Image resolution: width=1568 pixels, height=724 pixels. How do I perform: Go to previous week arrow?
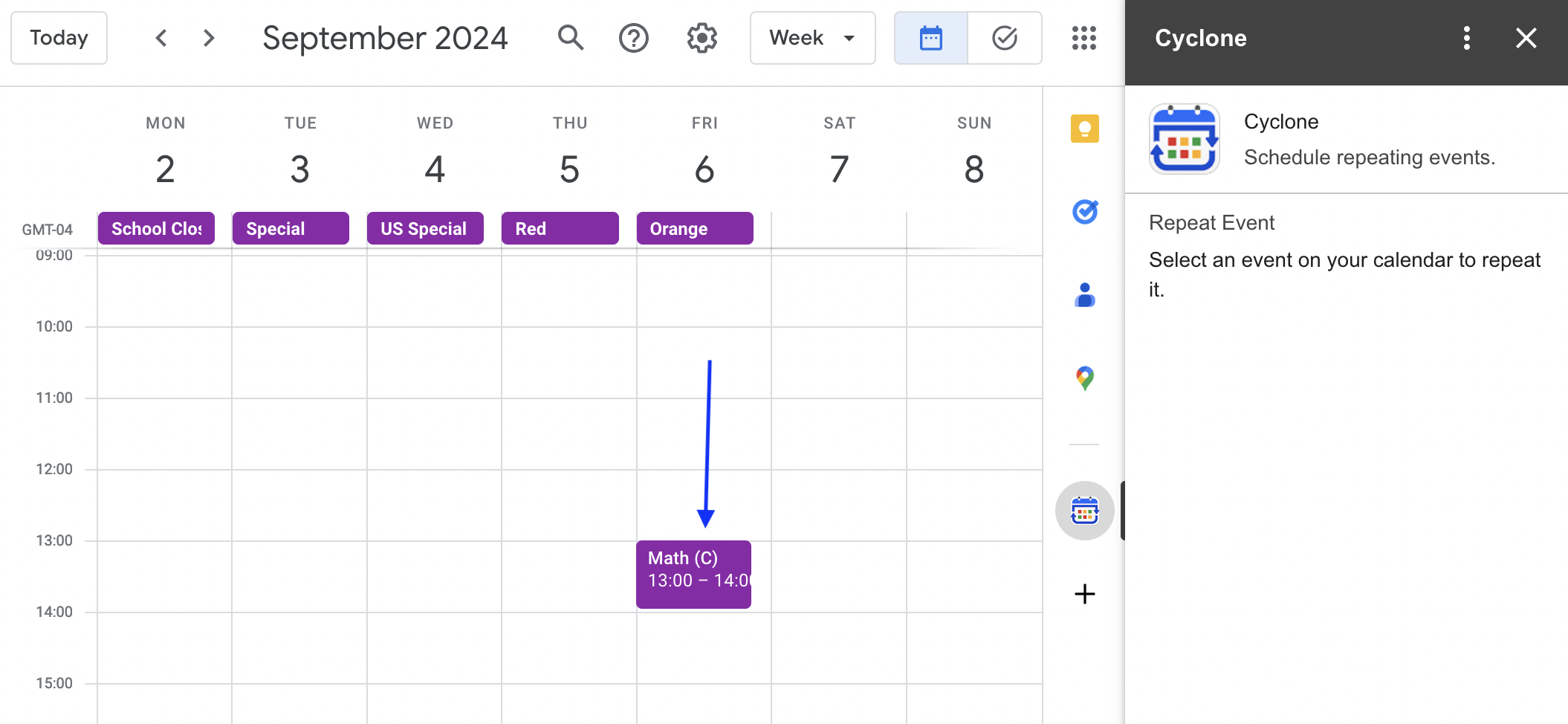[x=161, y=38]
